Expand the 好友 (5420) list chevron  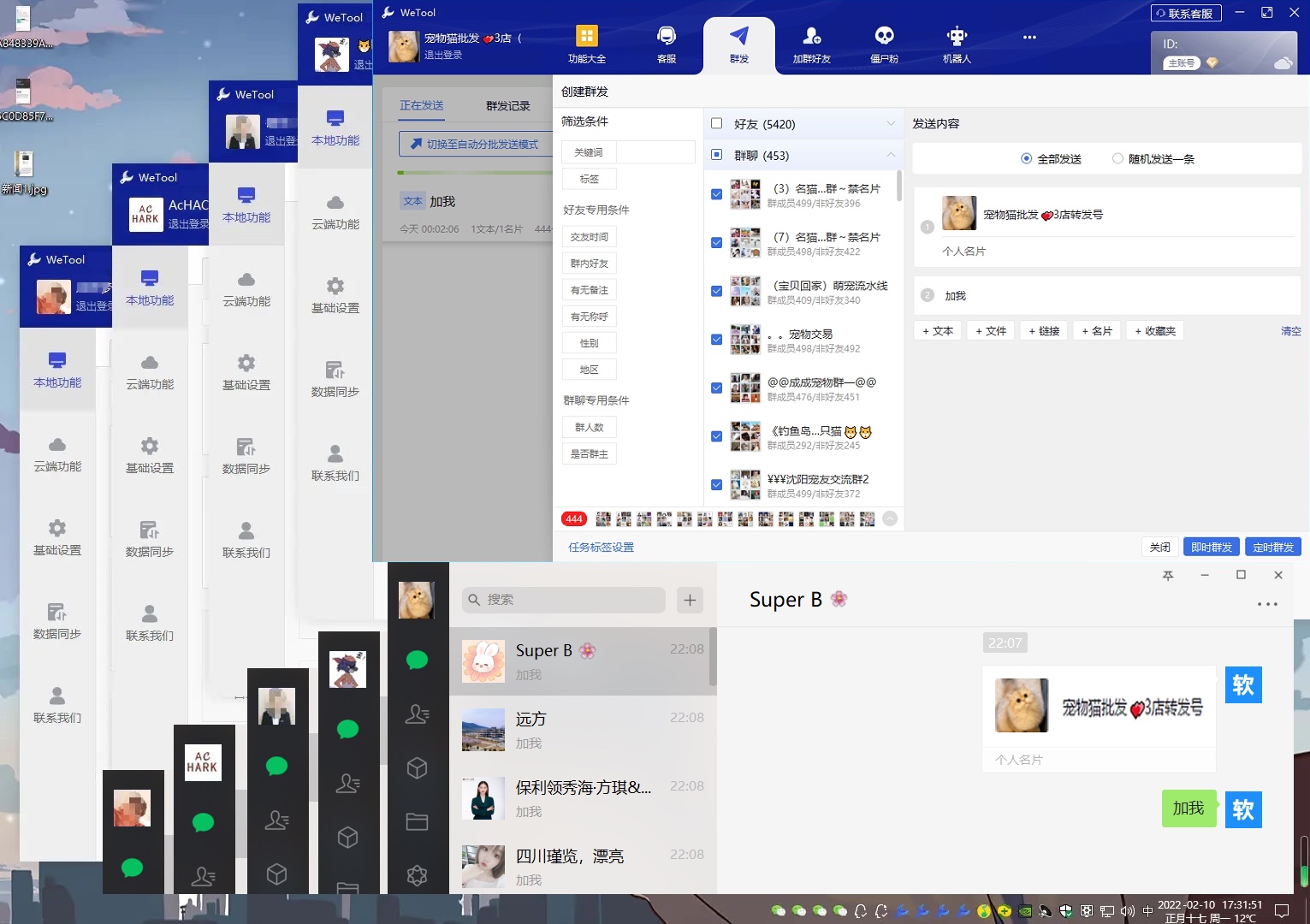pos(891,123)
